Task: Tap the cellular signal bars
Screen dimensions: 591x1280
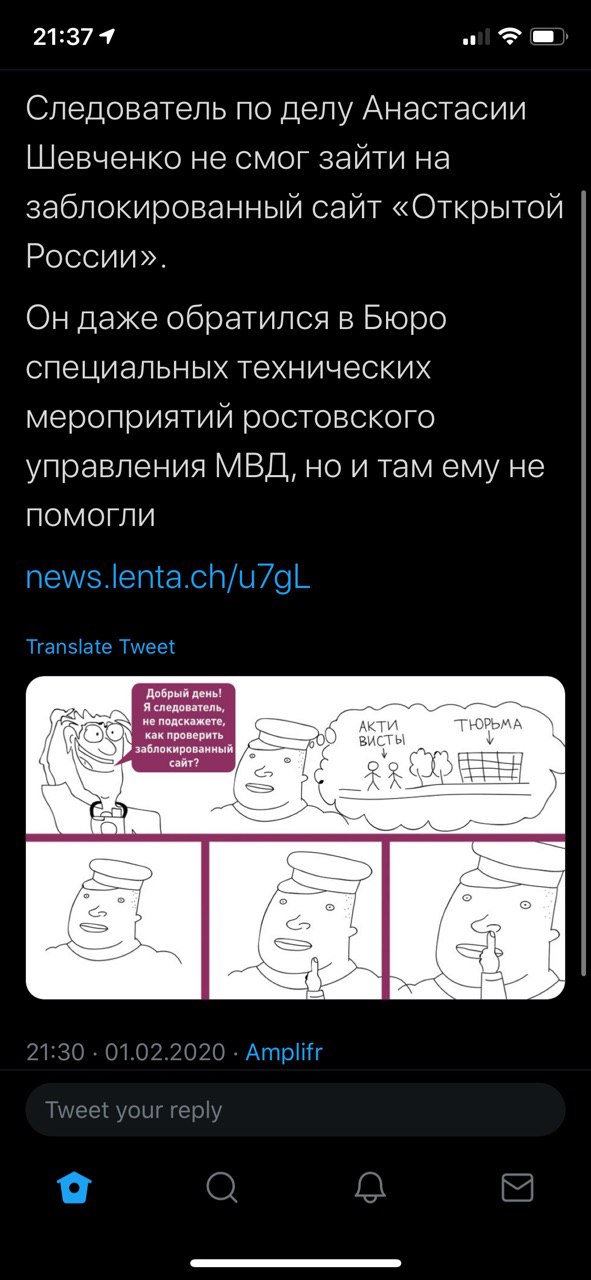Action: coord(477,37)
